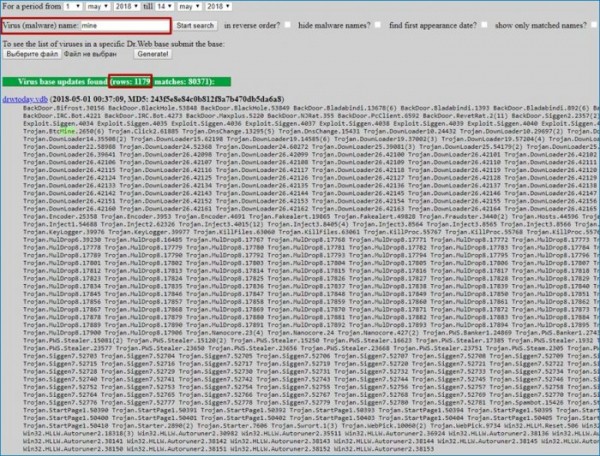
Task: Open the start day dropdown showing 1
Action: (73, 7)
